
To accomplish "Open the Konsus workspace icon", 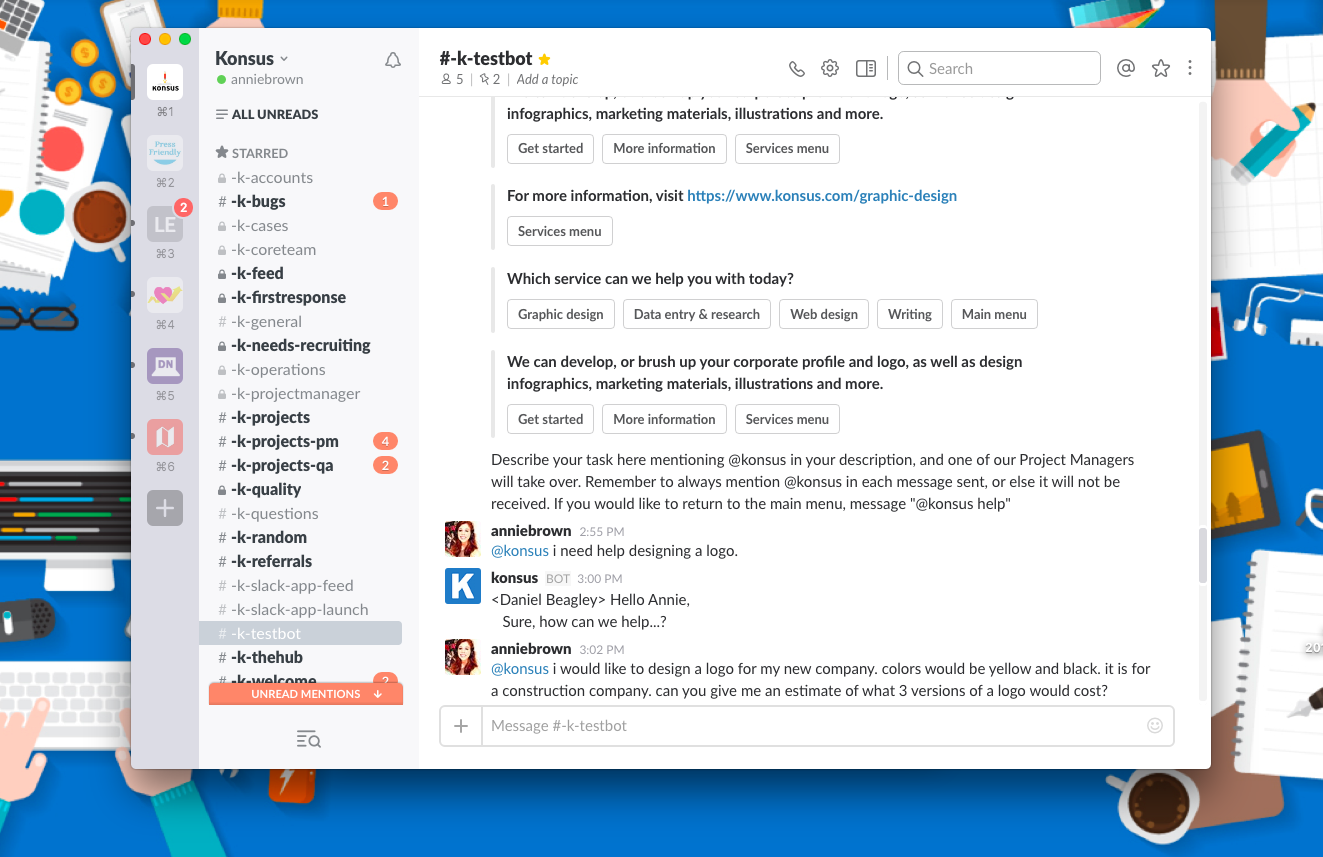I will point(165,82).
